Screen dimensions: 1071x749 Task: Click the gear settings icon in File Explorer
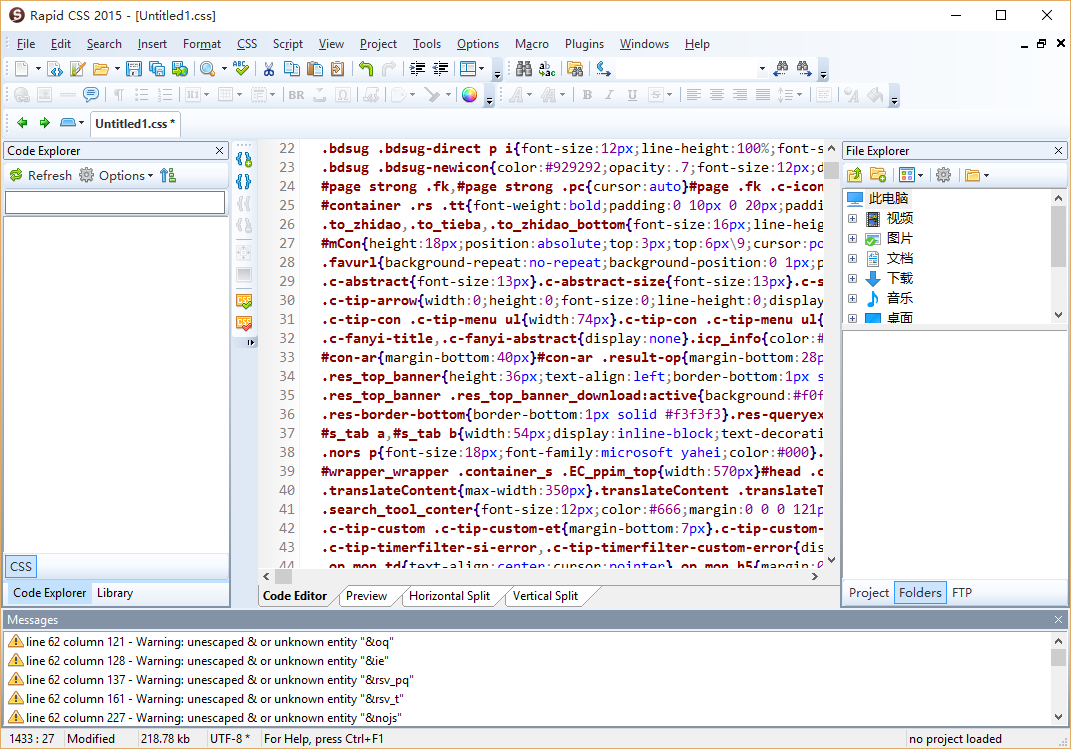click(x=943, y=175)
